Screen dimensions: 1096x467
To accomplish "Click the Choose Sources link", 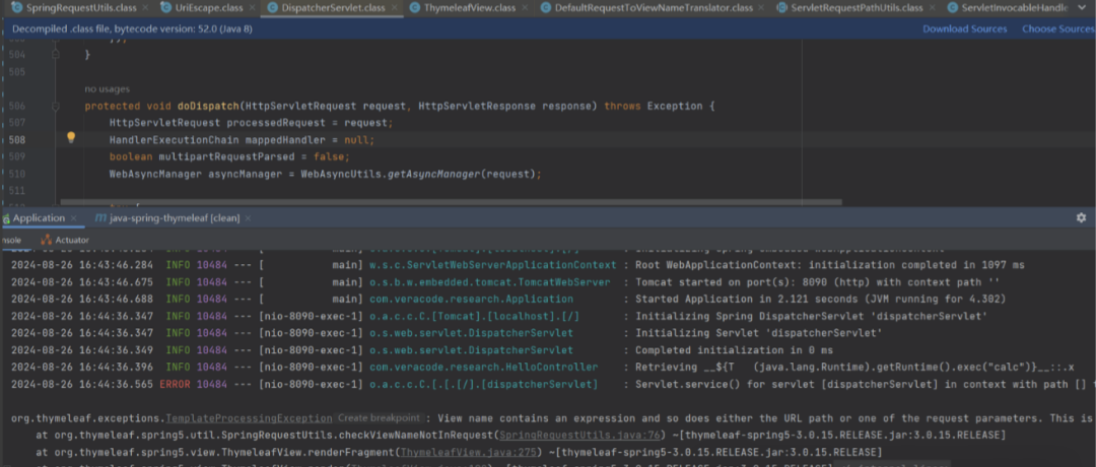I will coord(1058,29).
